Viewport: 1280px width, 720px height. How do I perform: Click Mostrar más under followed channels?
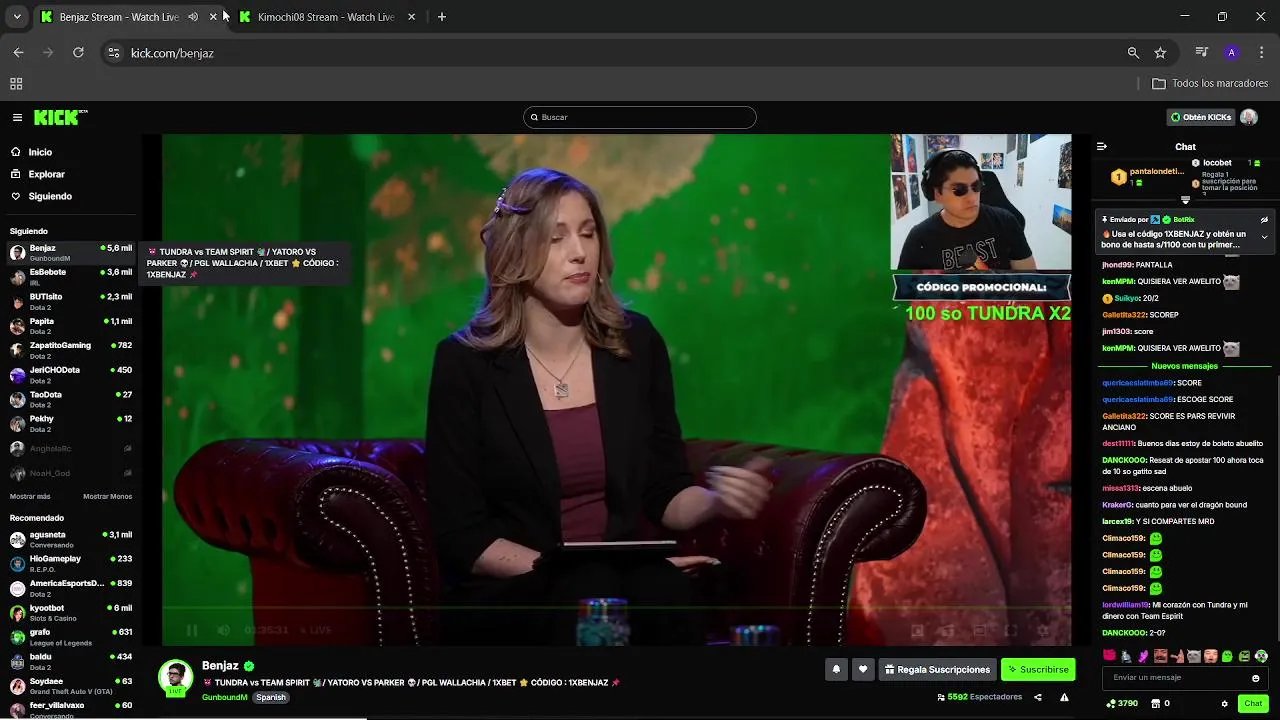30,496
